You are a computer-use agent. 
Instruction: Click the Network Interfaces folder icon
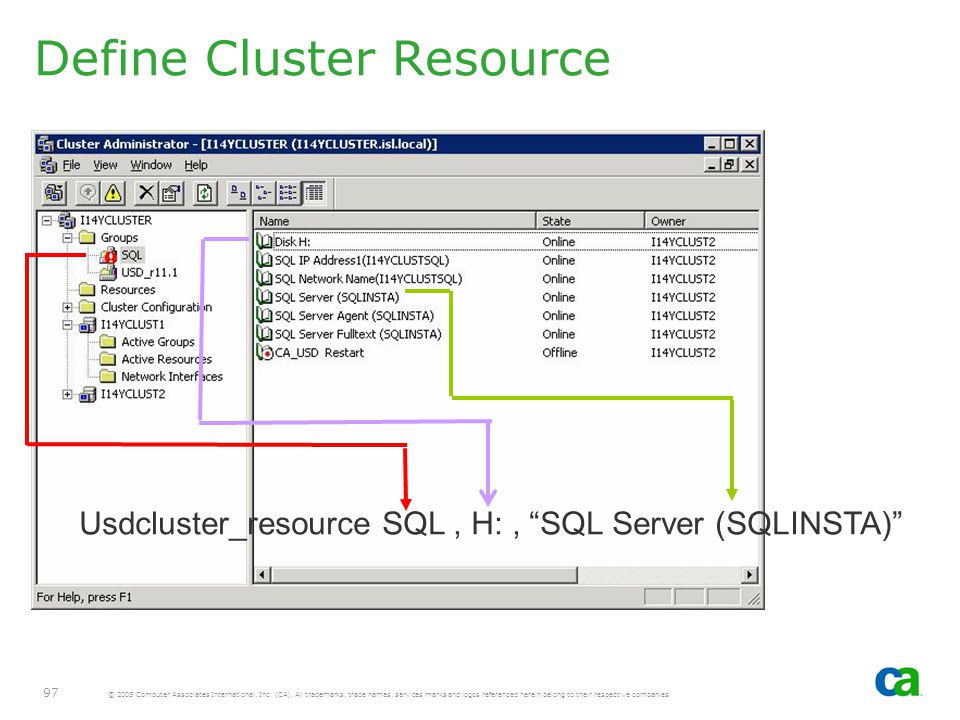point(108,377)
